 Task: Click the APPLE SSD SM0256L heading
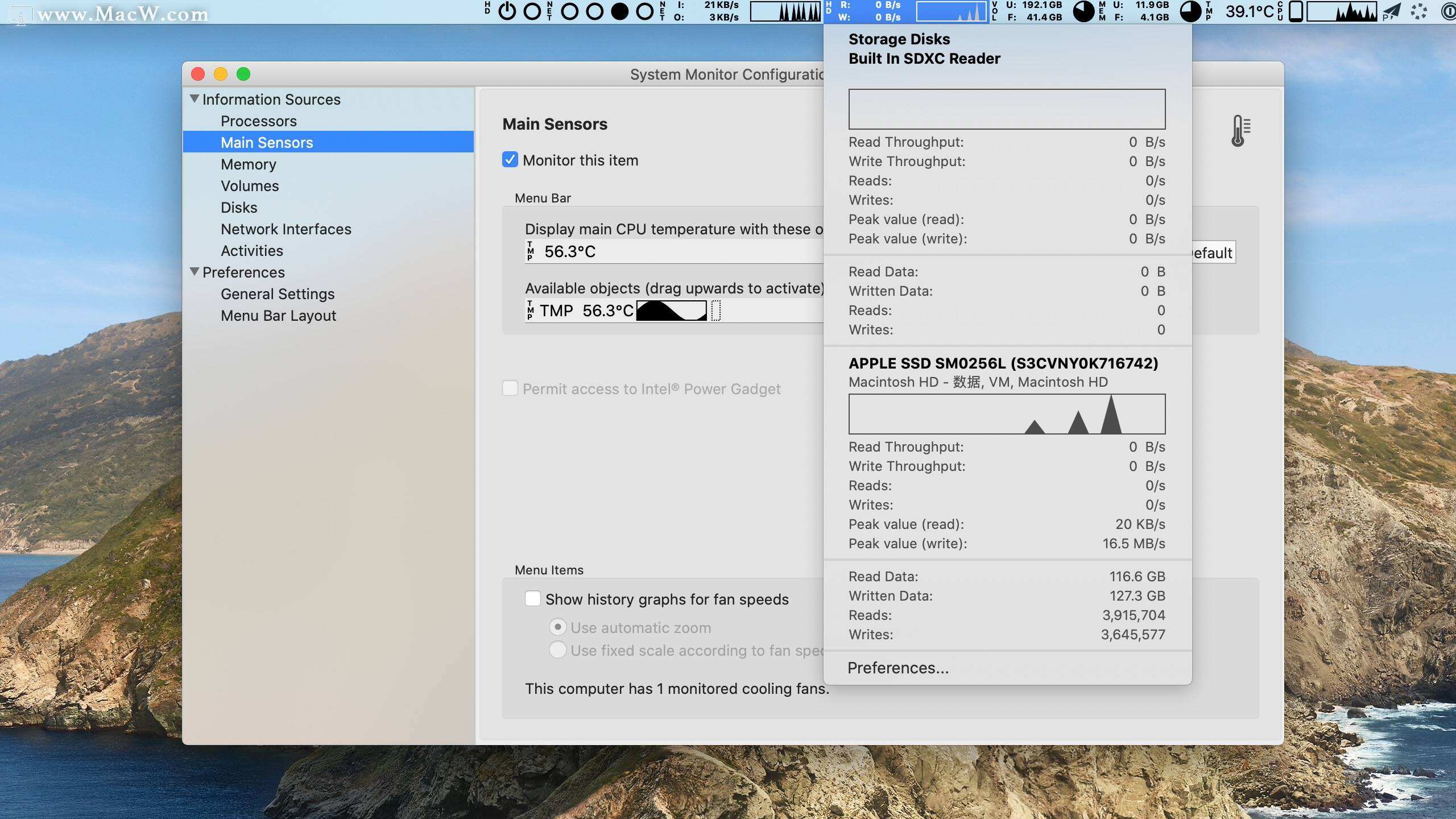pyautogui.click(x=1003, y=363)
